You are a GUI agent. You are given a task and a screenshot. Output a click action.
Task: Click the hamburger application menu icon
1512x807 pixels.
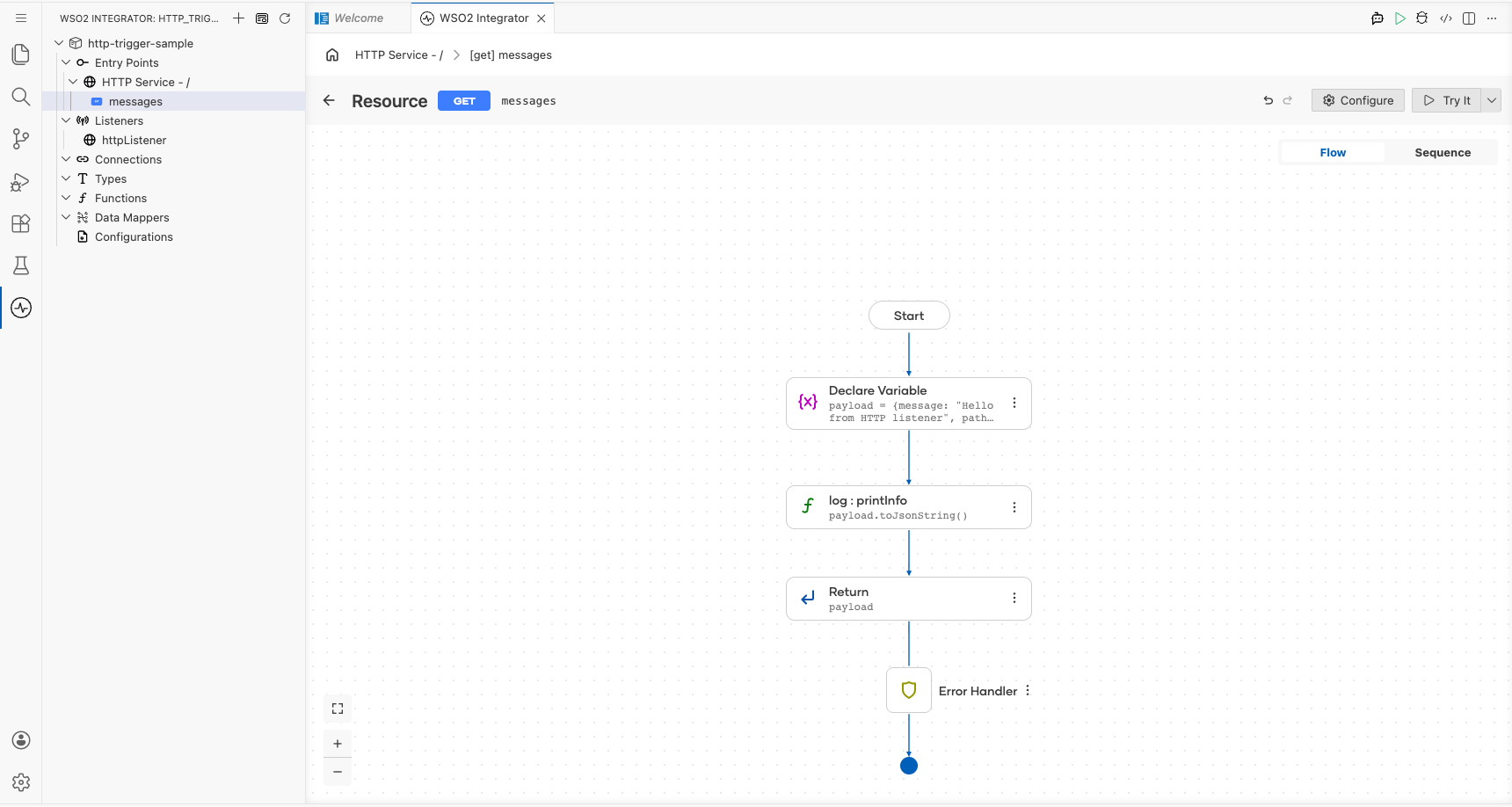[x=21, y=18]
